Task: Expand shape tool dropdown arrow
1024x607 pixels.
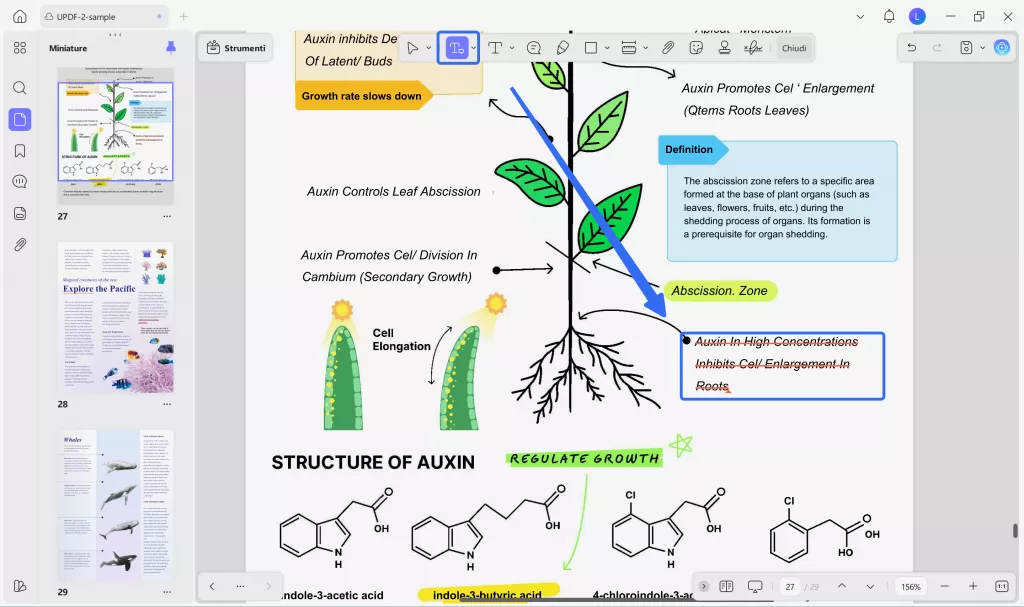Action: point(607,48)
